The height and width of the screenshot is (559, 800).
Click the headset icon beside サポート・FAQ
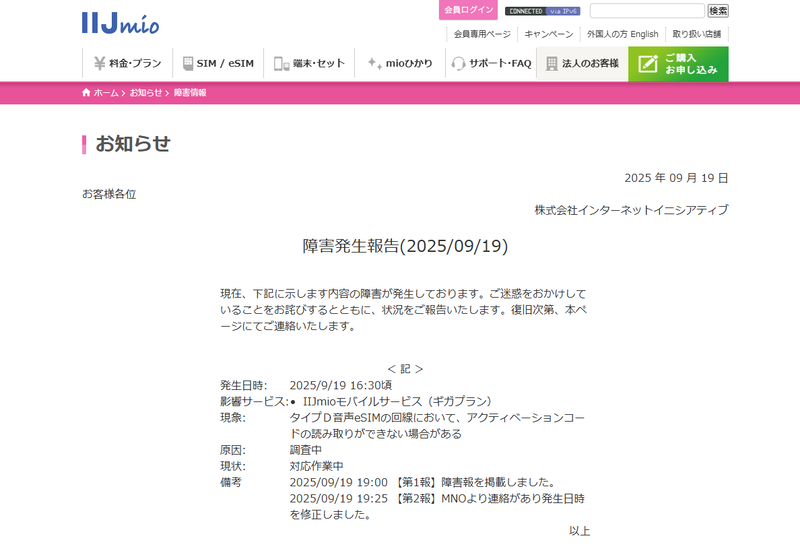(458, 64)
